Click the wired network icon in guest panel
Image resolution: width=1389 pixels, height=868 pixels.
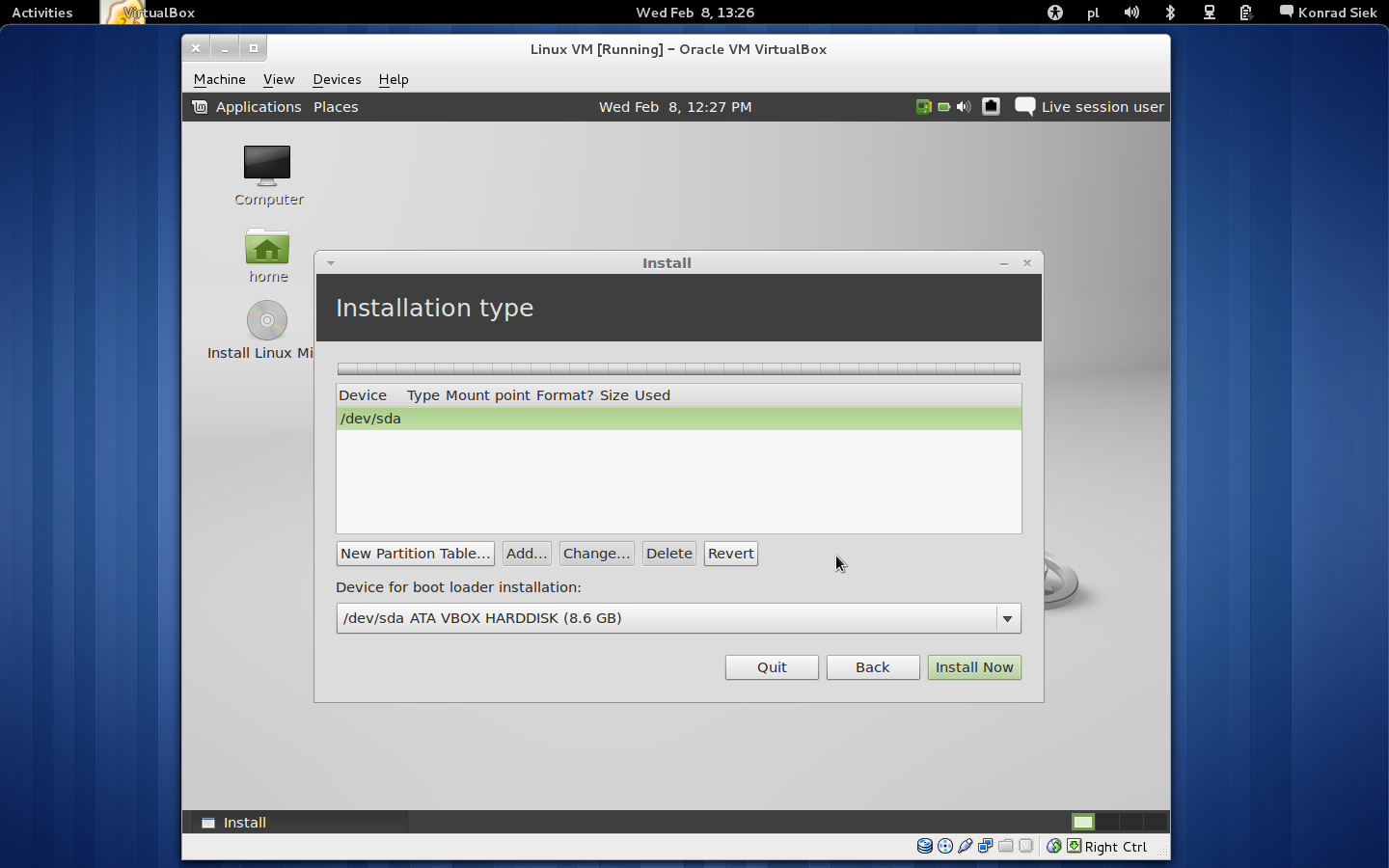(991, 107)
